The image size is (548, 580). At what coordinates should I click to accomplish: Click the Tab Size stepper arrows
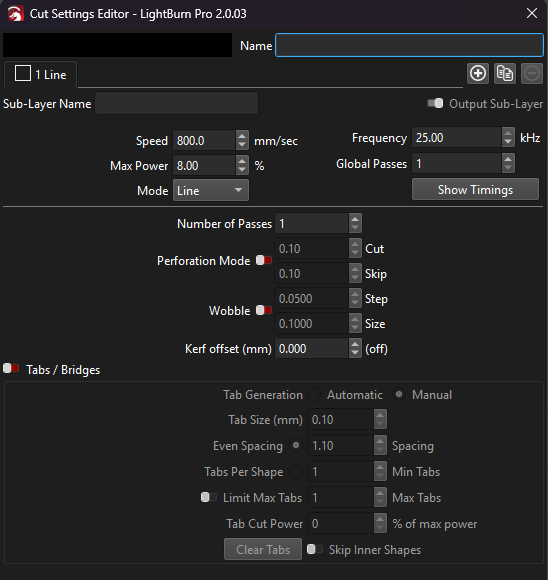[380, 419]
